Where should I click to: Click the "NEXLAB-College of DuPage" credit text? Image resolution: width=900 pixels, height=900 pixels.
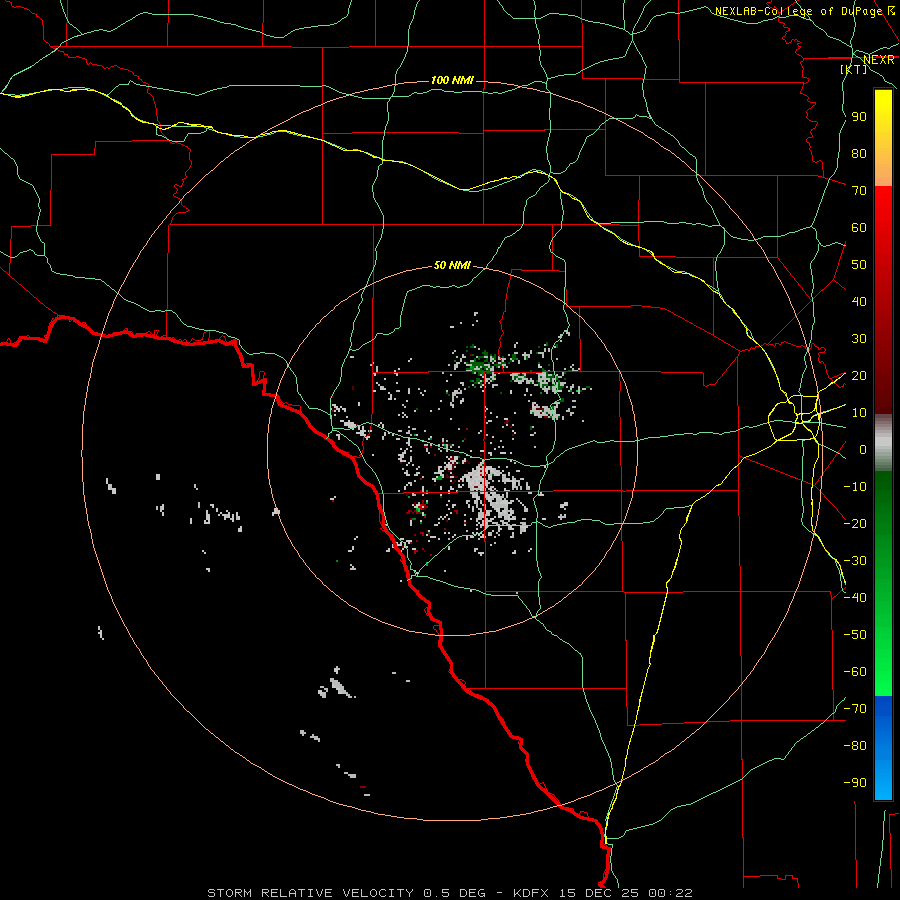point(800,11)
